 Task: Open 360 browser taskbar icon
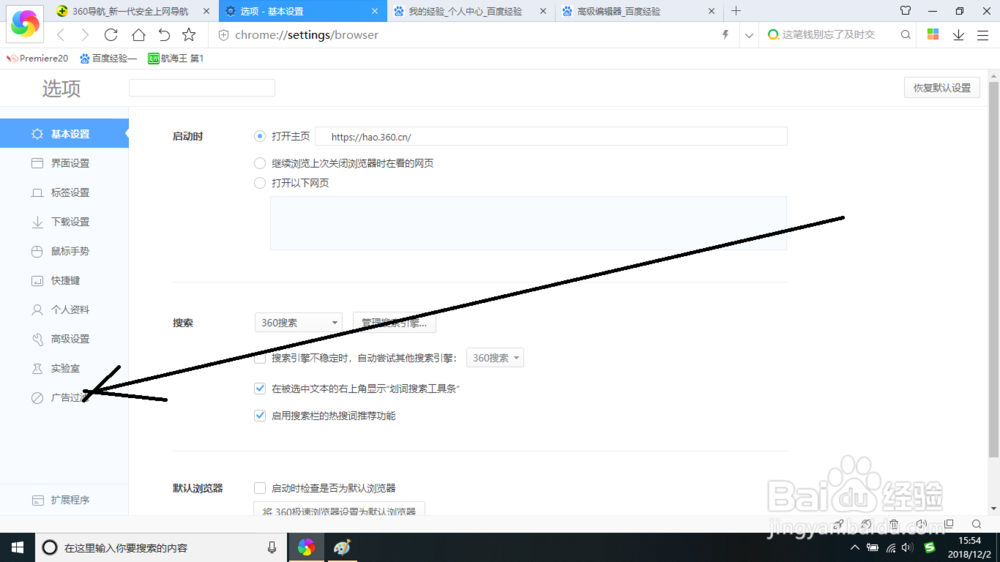pyautogui.click(x=306, y=547)
